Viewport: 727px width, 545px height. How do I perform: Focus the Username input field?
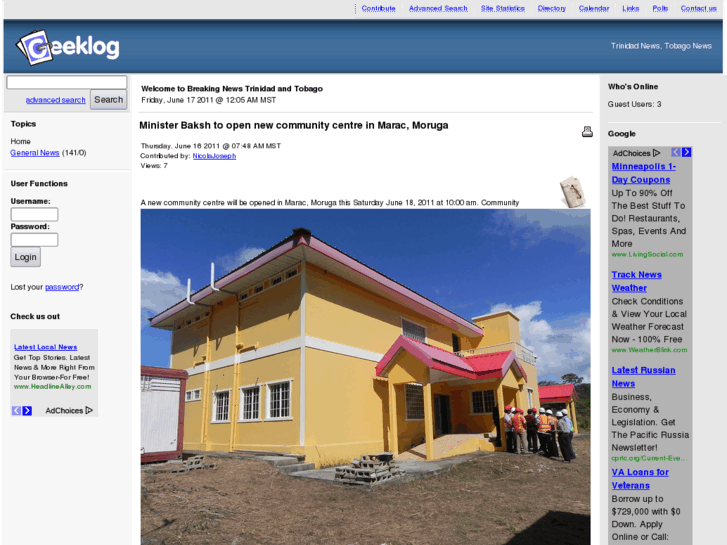(x=34, y=214)
